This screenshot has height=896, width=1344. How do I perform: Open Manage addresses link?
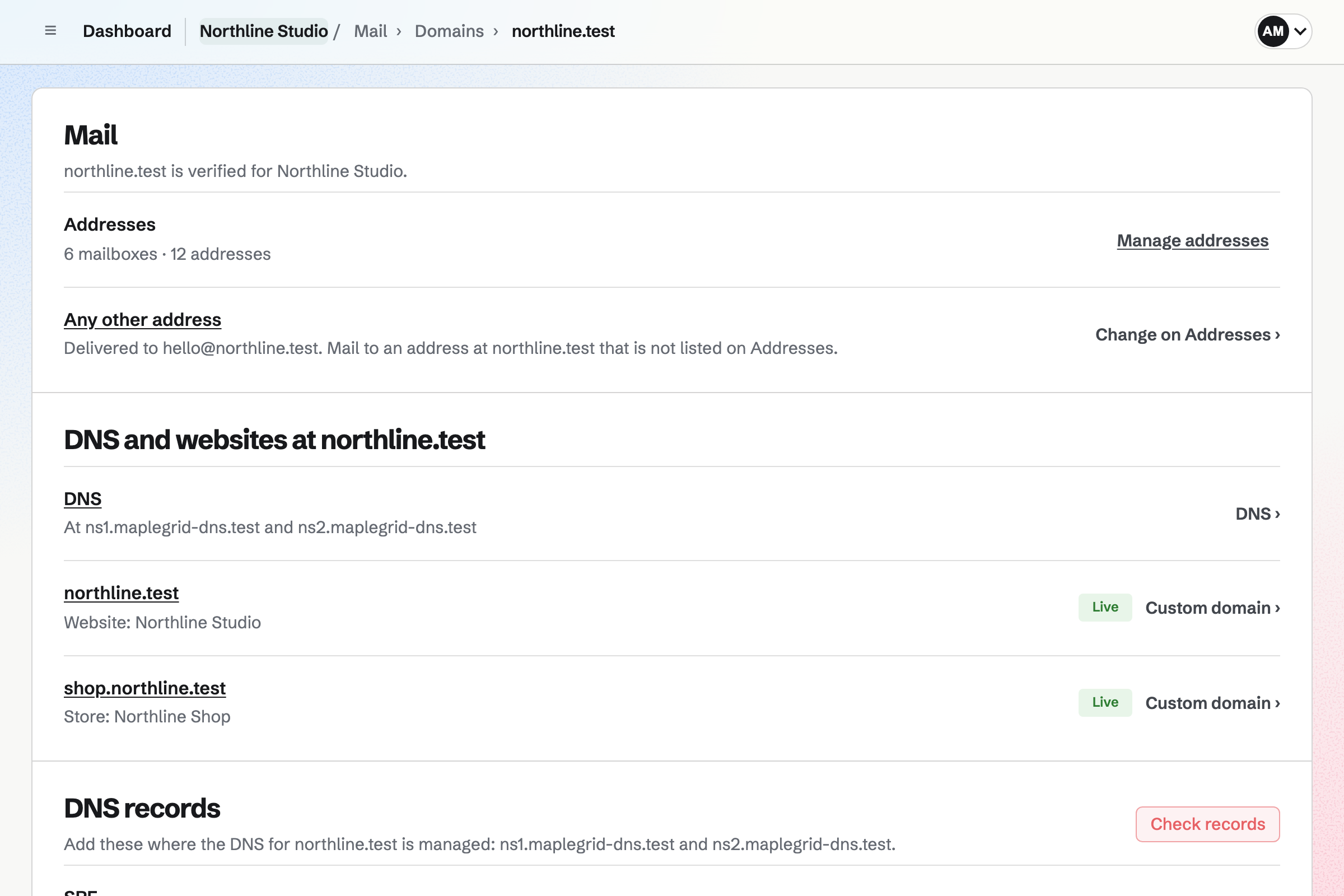[x=1193, y=241]
